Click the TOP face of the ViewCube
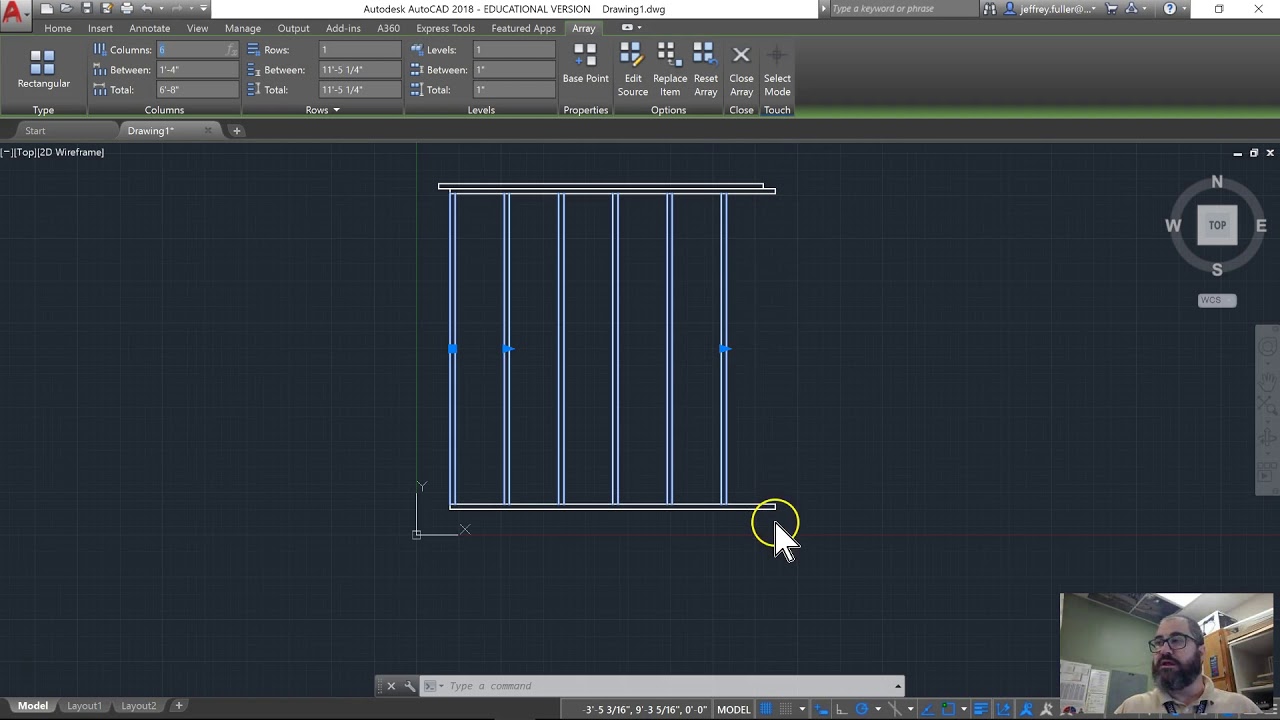The image size is (1280, 720). point(1217,225)
